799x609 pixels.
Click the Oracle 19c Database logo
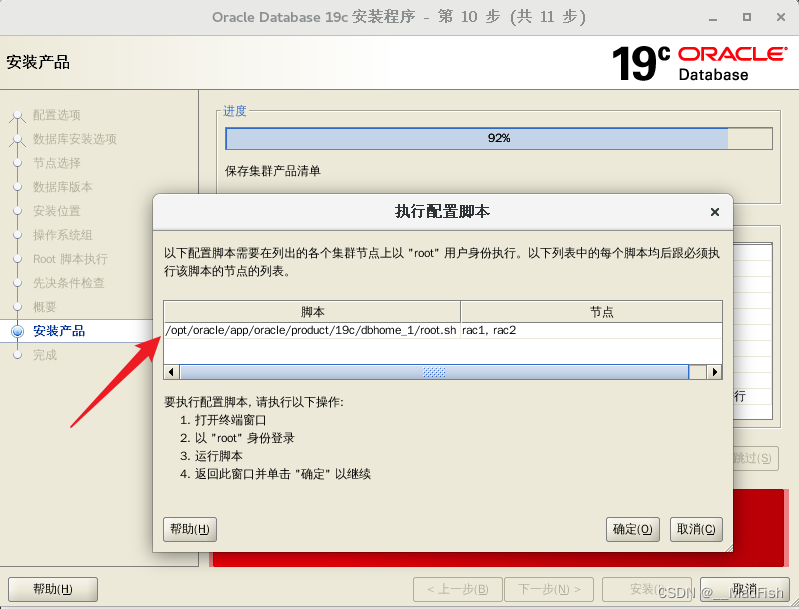coord(700,63)
